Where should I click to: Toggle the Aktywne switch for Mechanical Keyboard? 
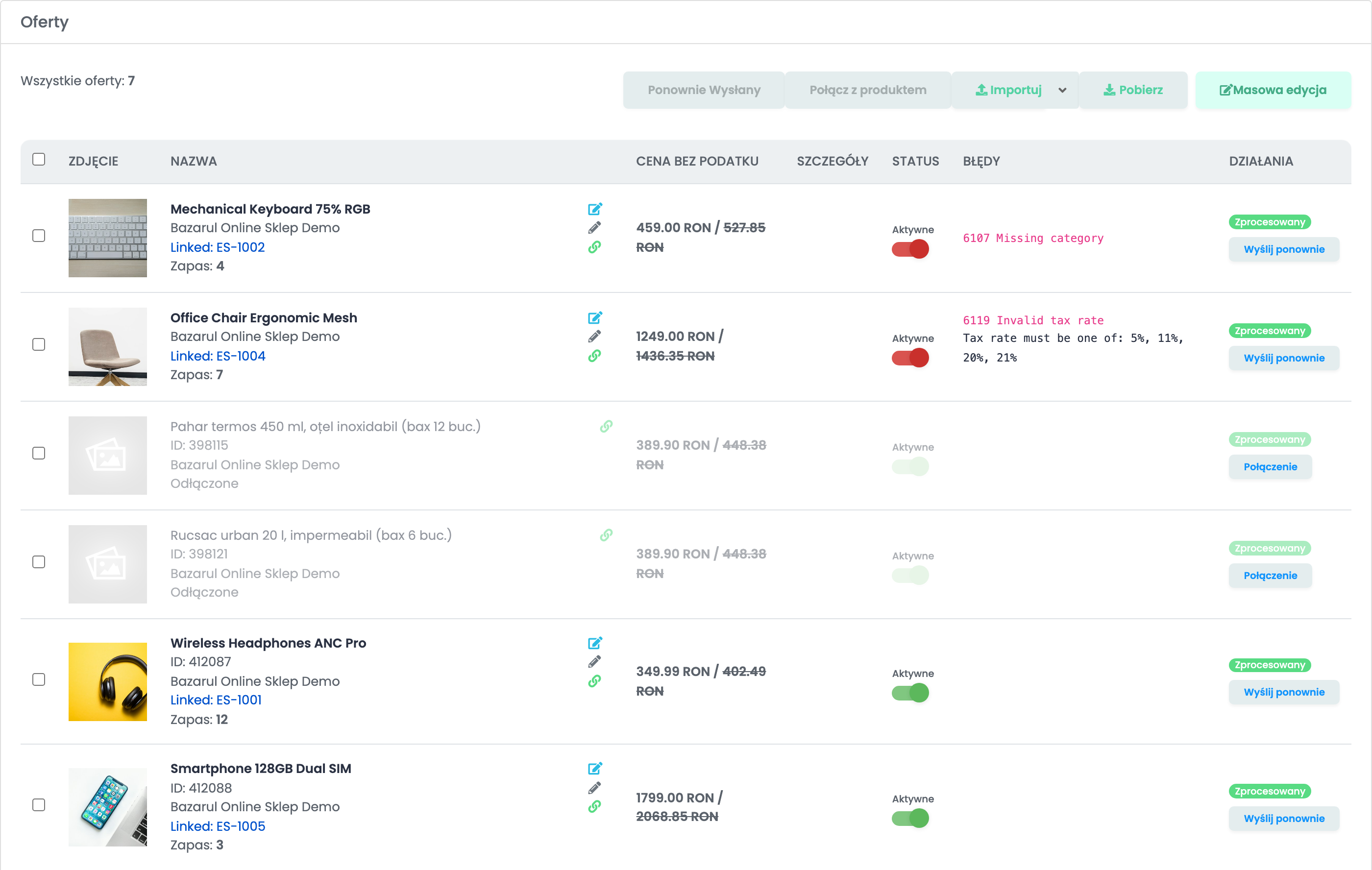point(910,249)
